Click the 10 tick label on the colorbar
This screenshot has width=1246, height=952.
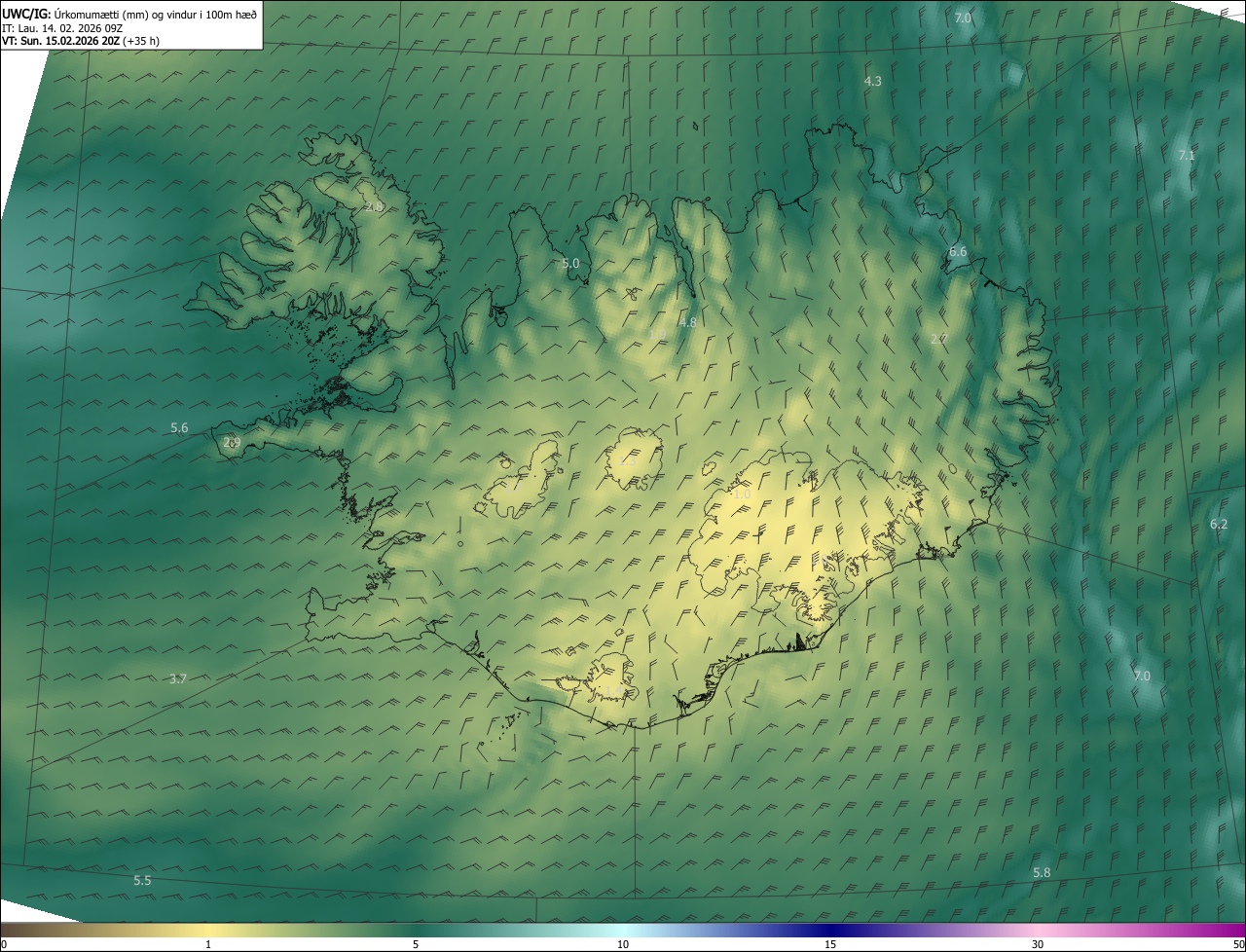point(623,944)
